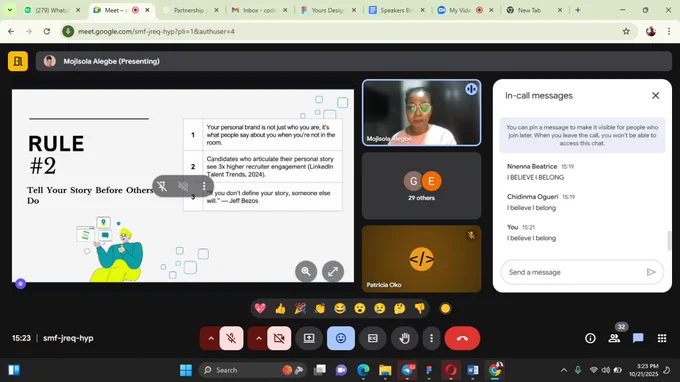Image resolution: width=680 pixels, height=382 pixels.
Task: Unpin the presentation tile
Action: [162, 186]
